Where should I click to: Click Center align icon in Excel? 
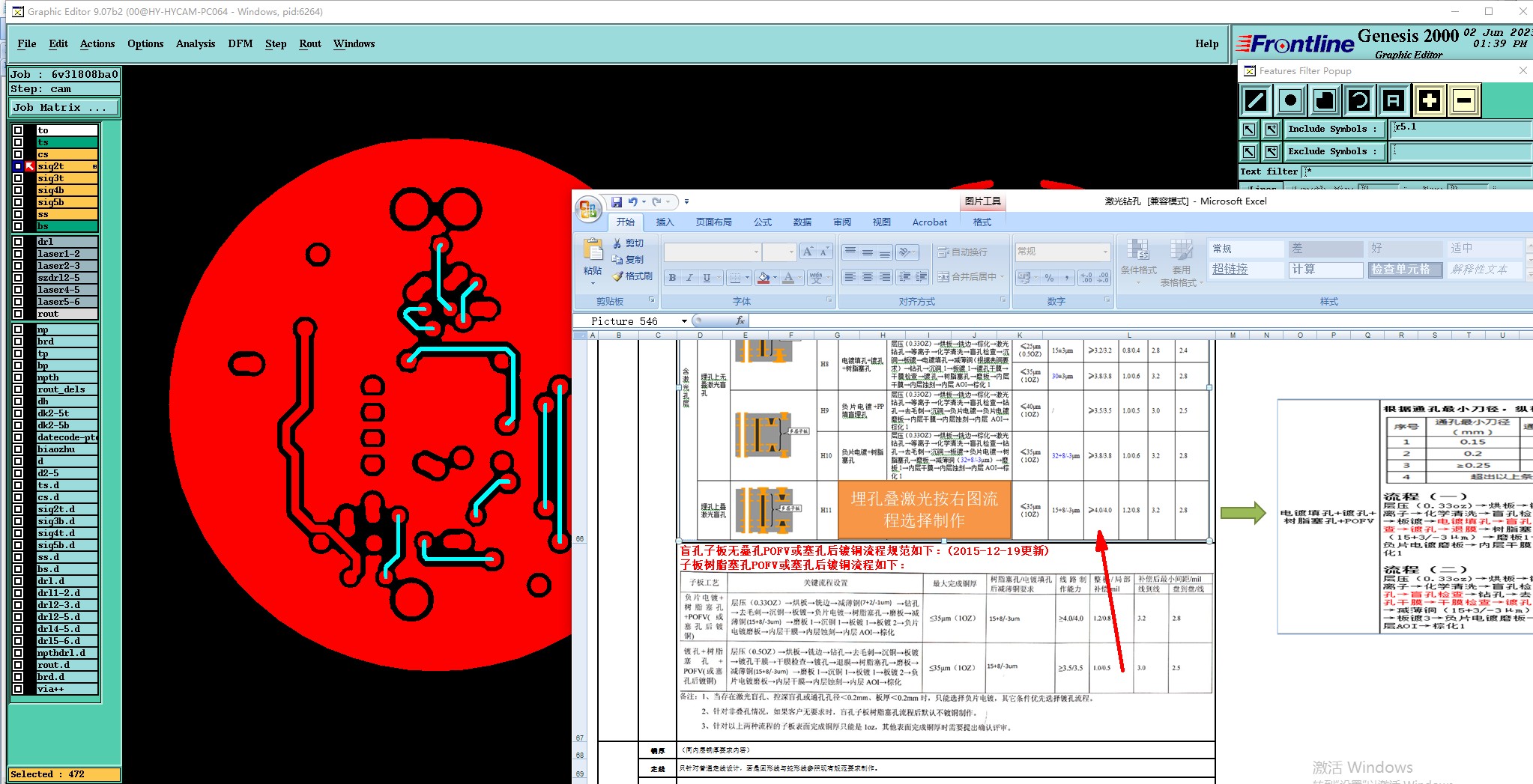tap(867, 277)
